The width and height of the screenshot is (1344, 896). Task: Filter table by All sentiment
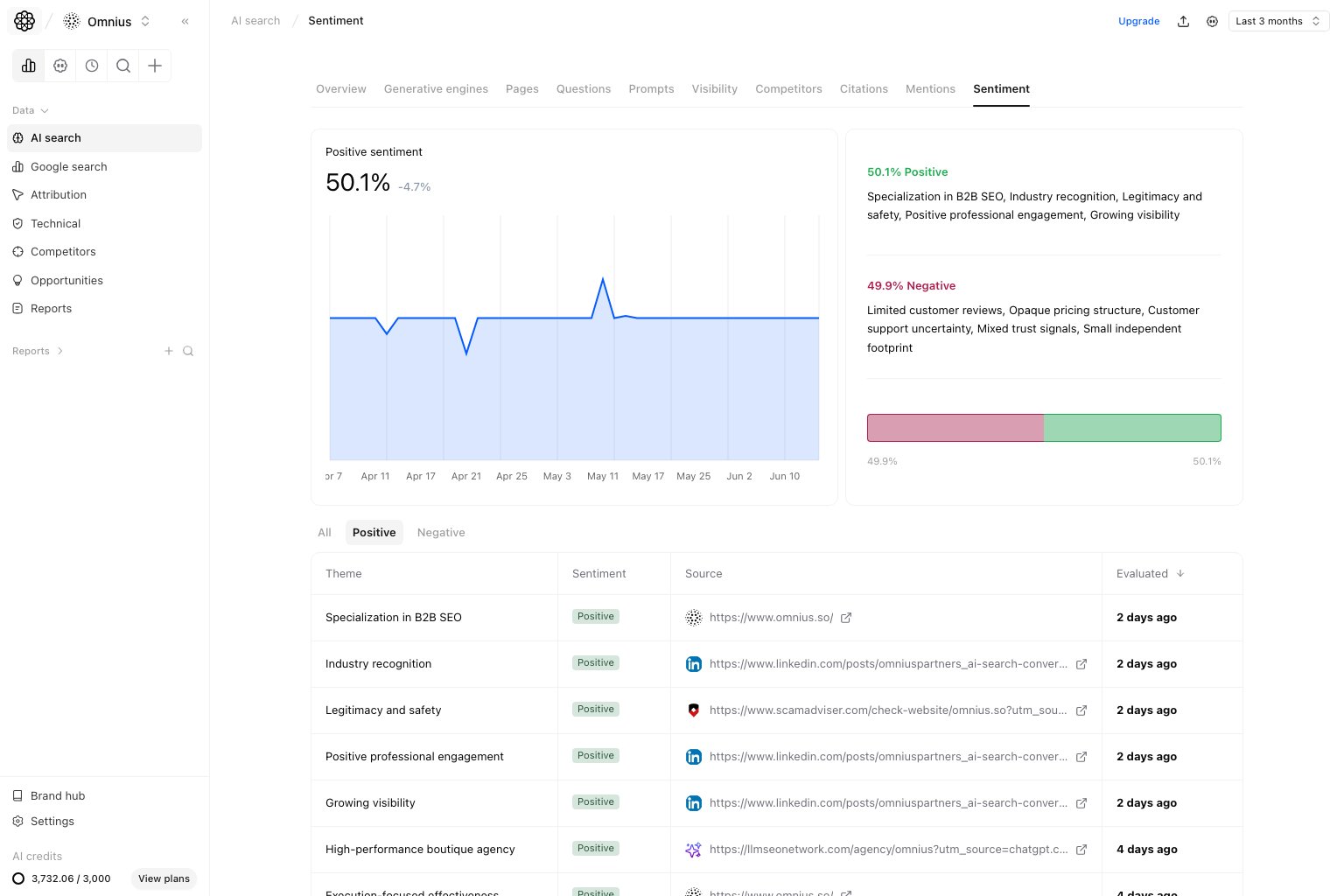[x=325, y=533]
